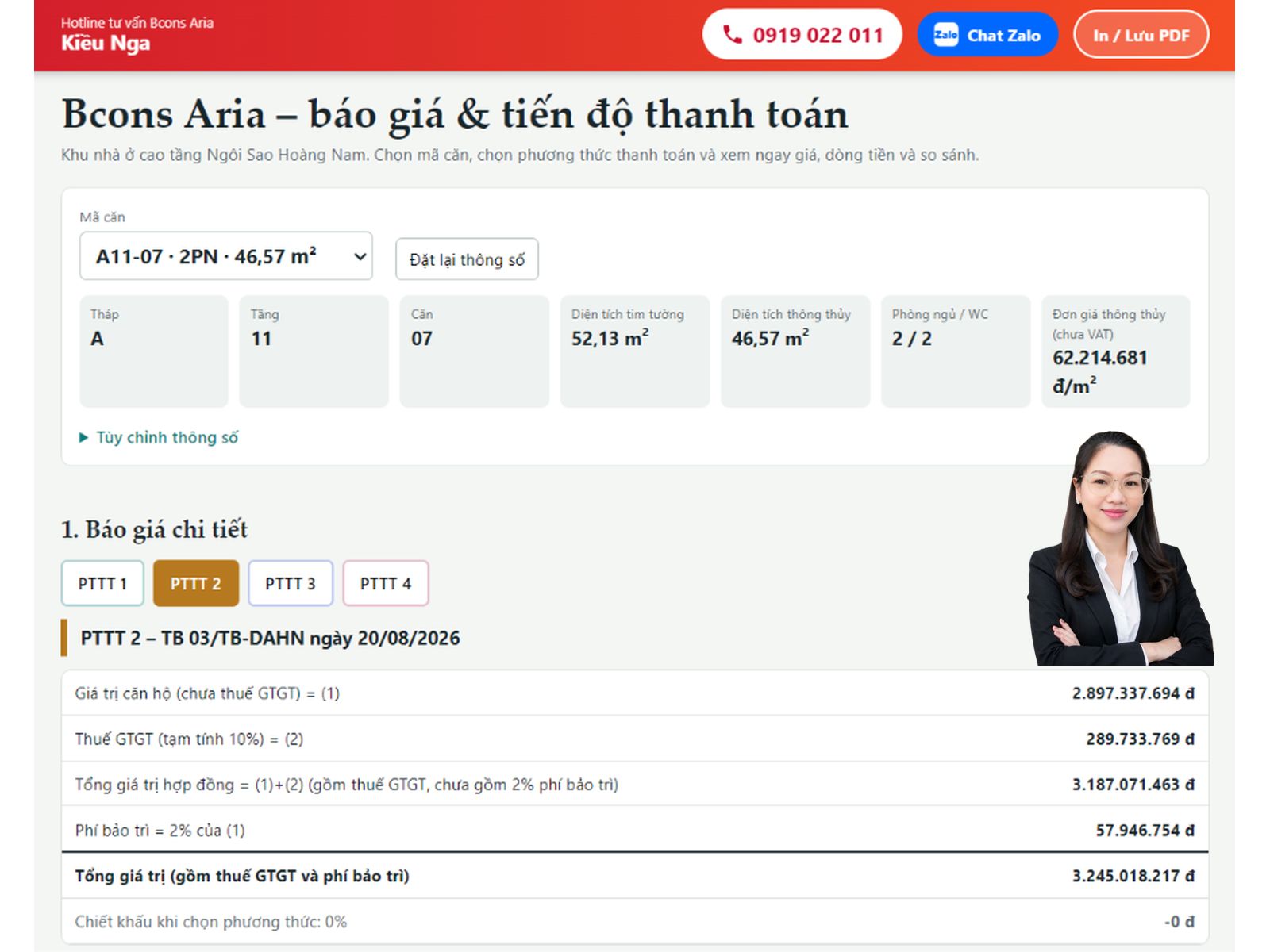1270x952 pixels.
Task: Click the Thuế GTGT (tạm tính 10%) label
Action: tap(189, 739)
